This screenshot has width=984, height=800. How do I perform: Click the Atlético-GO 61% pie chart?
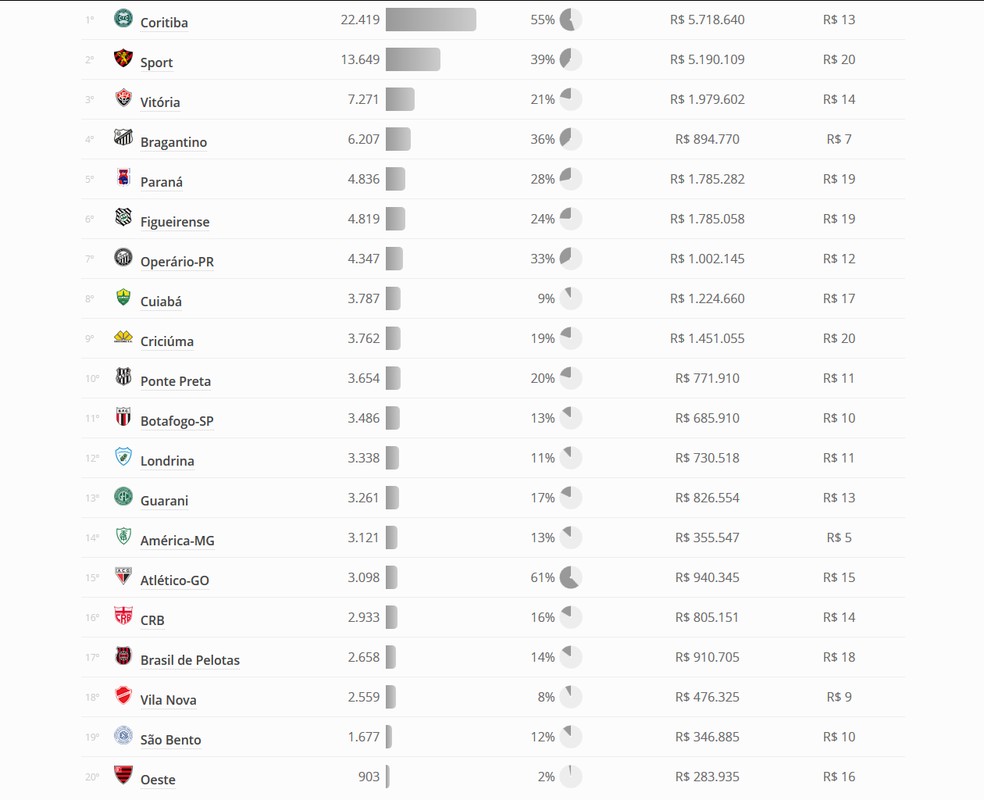[x=570, y=577]
